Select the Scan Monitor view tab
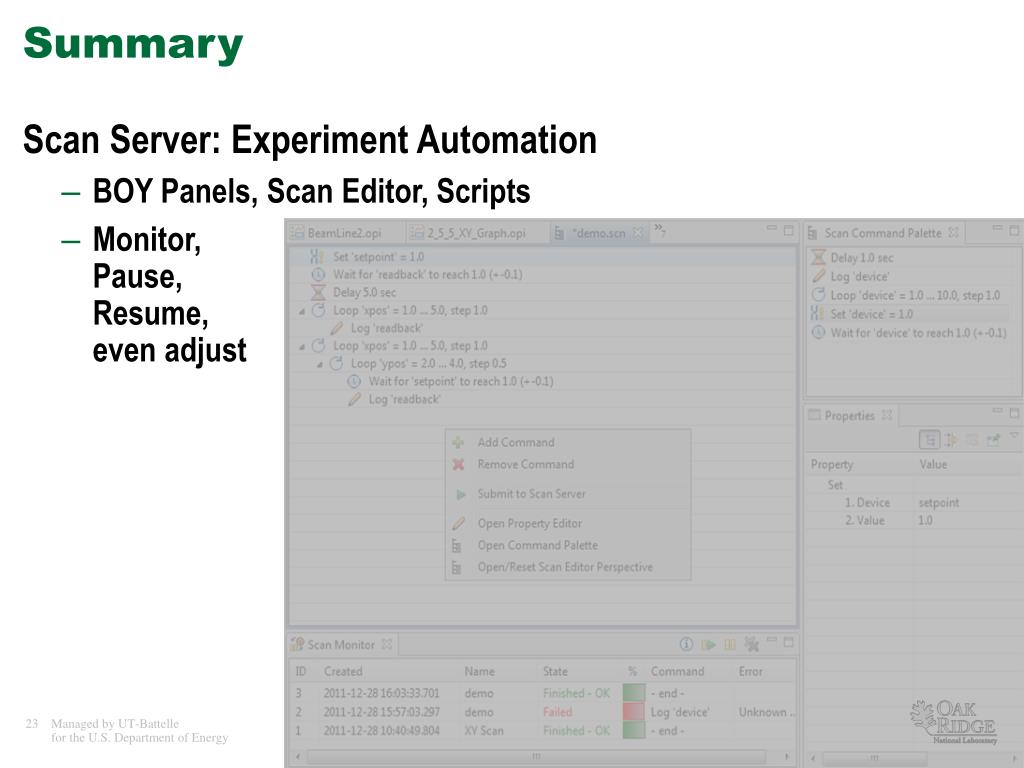This screenshot has height=768, width=1024. point(341,645)
